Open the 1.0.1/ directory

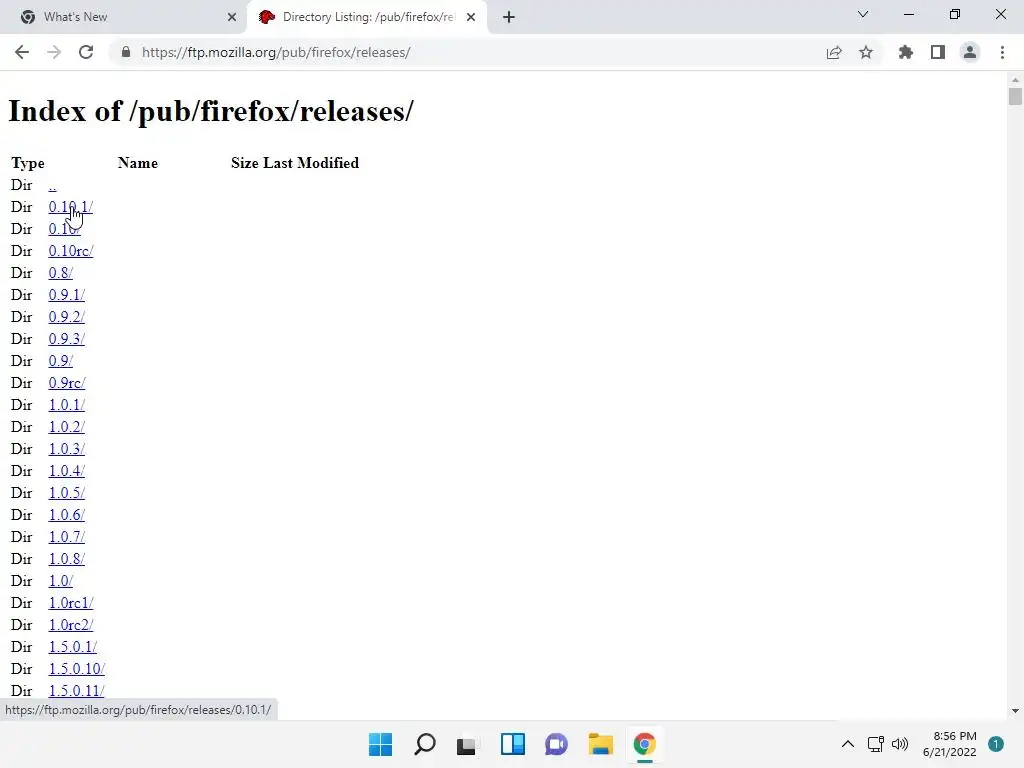67,405
